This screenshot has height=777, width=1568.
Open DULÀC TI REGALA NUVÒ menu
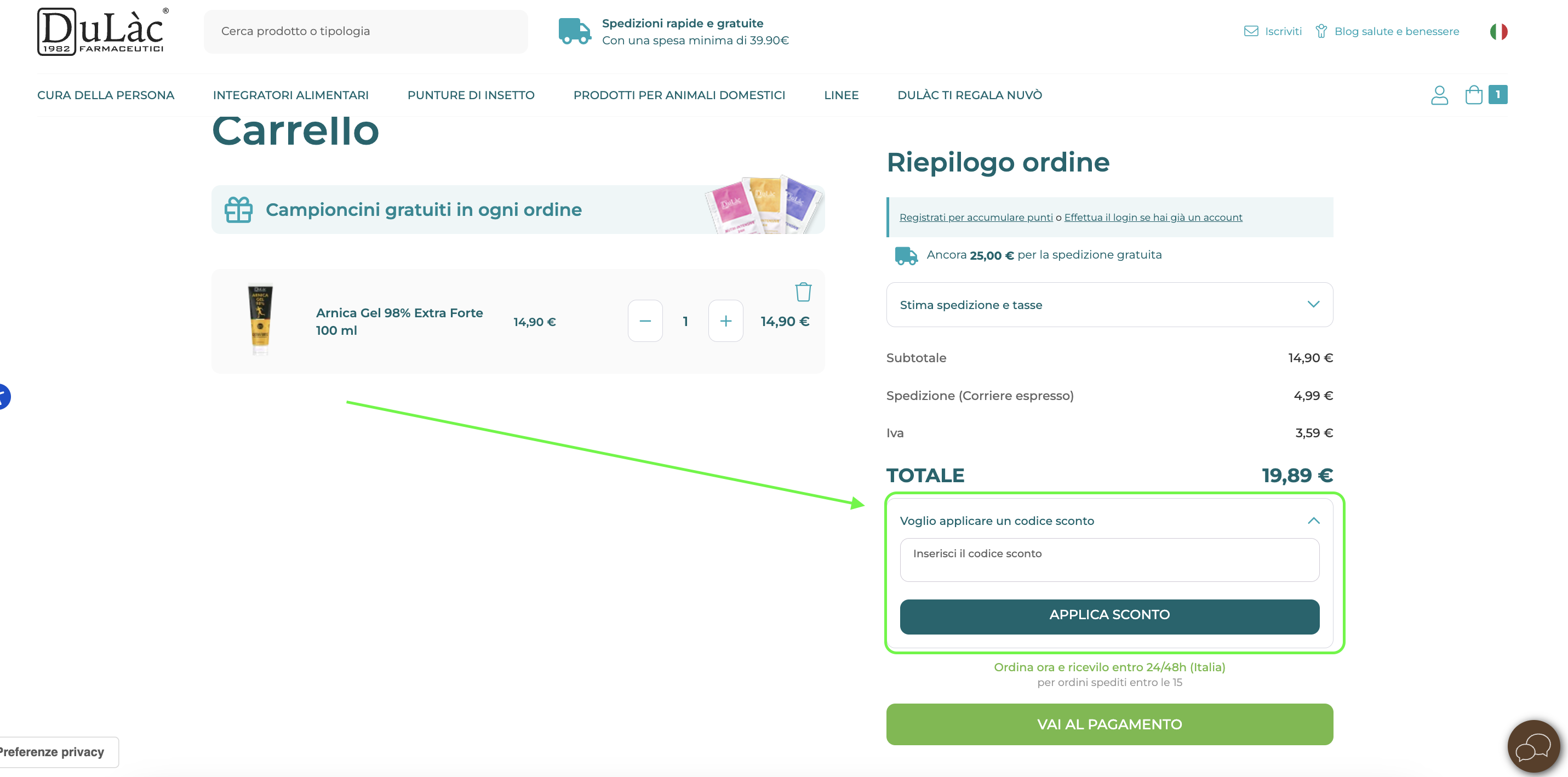969,95
